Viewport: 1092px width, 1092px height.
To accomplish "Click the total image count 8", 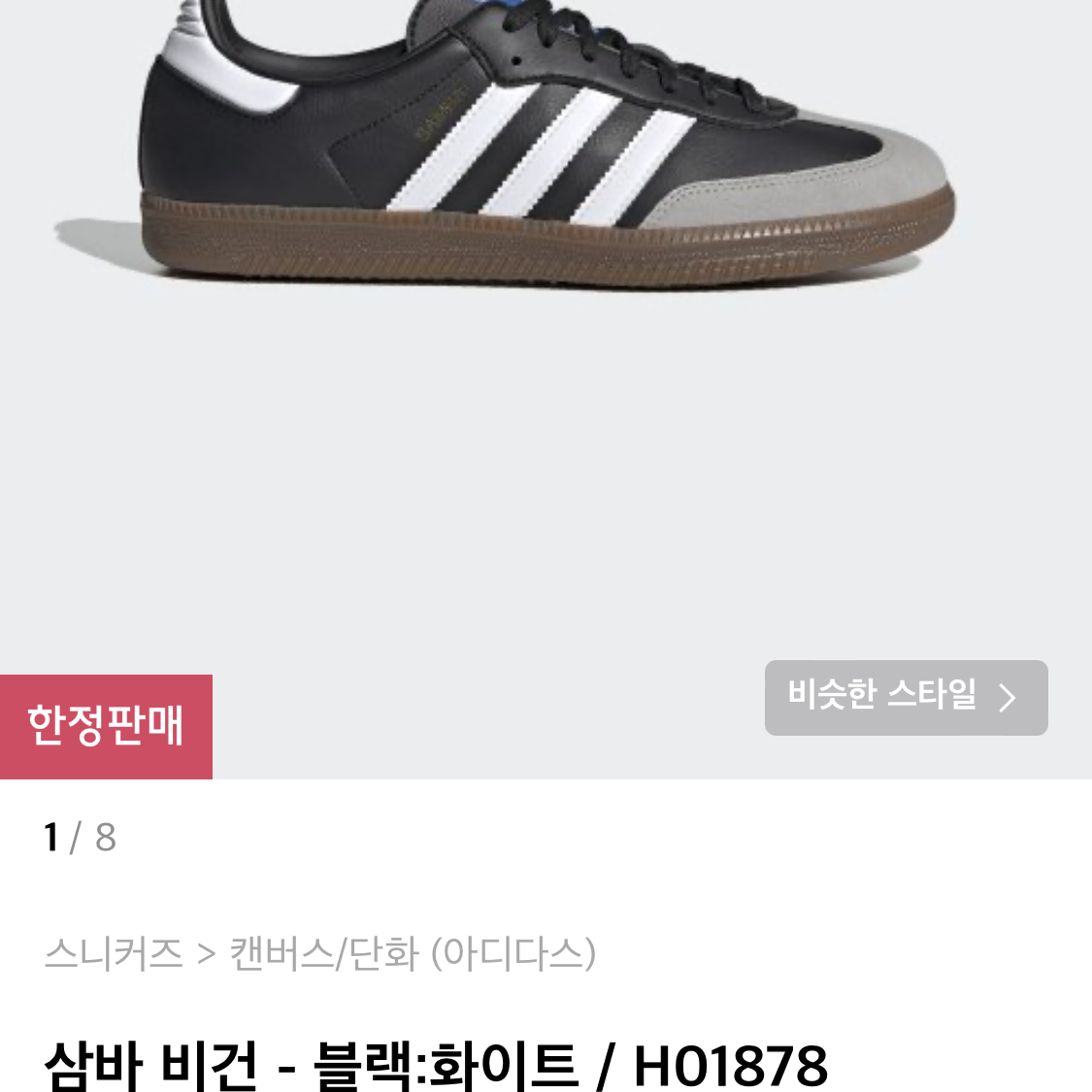I will (x=105, y=837).
